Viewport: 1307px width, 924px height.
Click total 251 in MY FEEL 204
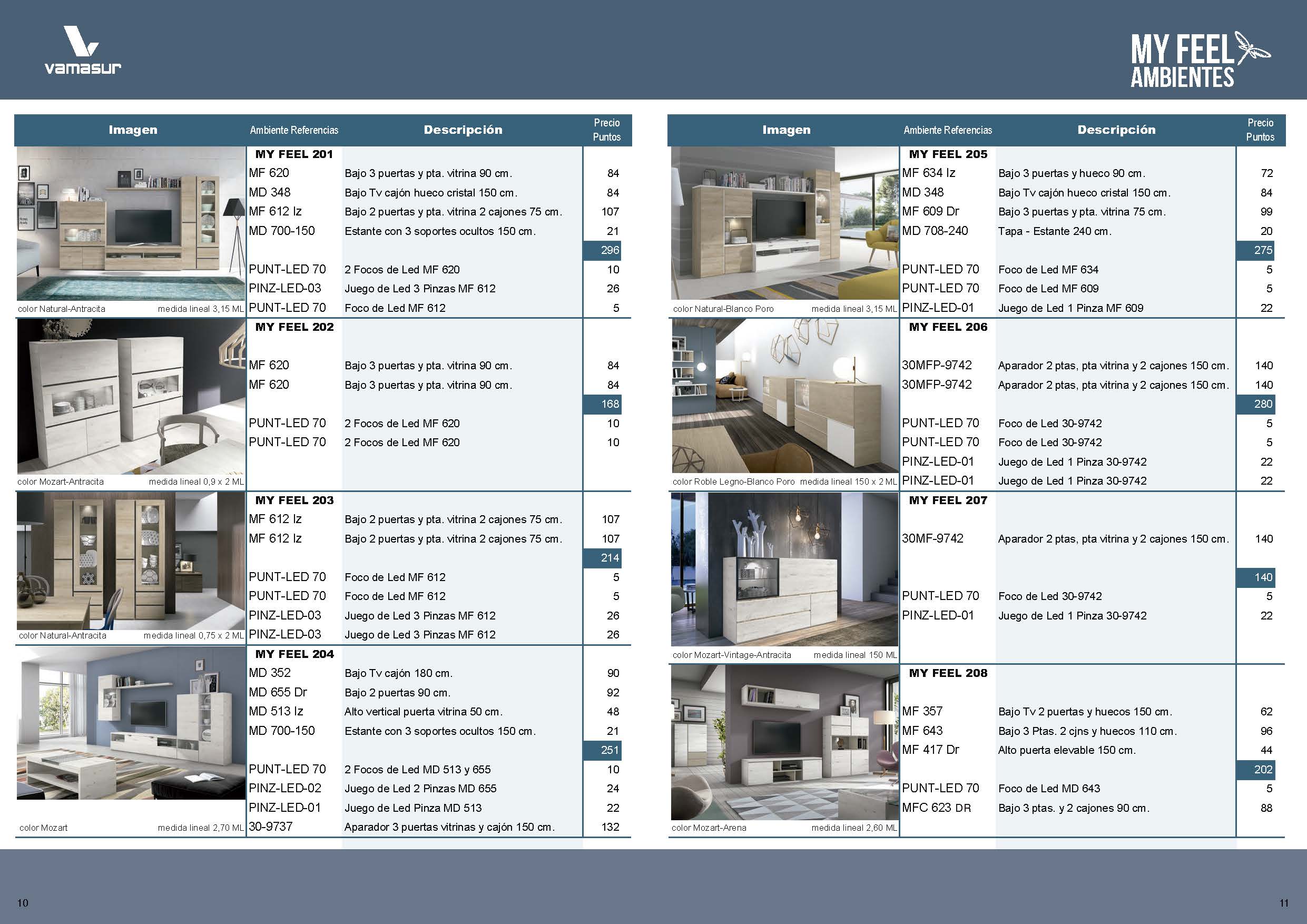point(602,750)
